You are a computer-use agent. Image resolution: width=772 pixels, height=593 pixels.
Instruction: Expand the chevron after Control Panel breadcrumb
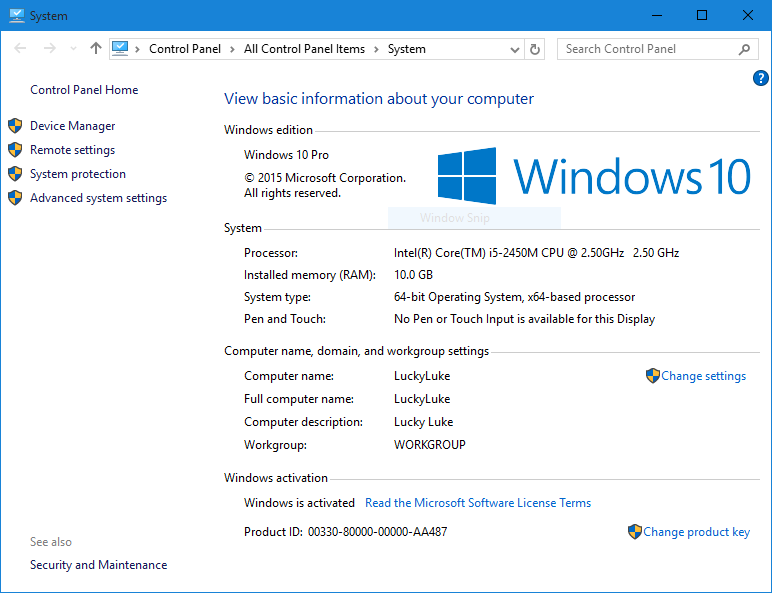point(232,49)
